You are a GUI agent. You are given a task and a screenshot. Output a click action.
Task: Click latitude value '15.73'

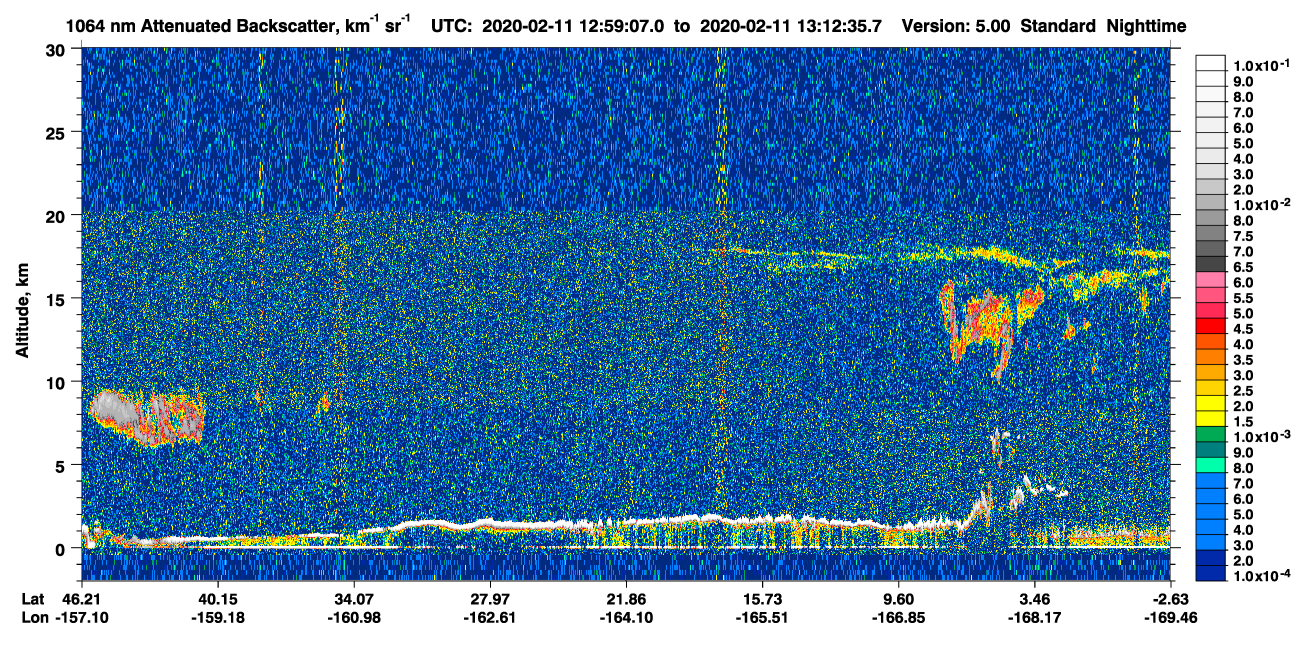(762, 599)
